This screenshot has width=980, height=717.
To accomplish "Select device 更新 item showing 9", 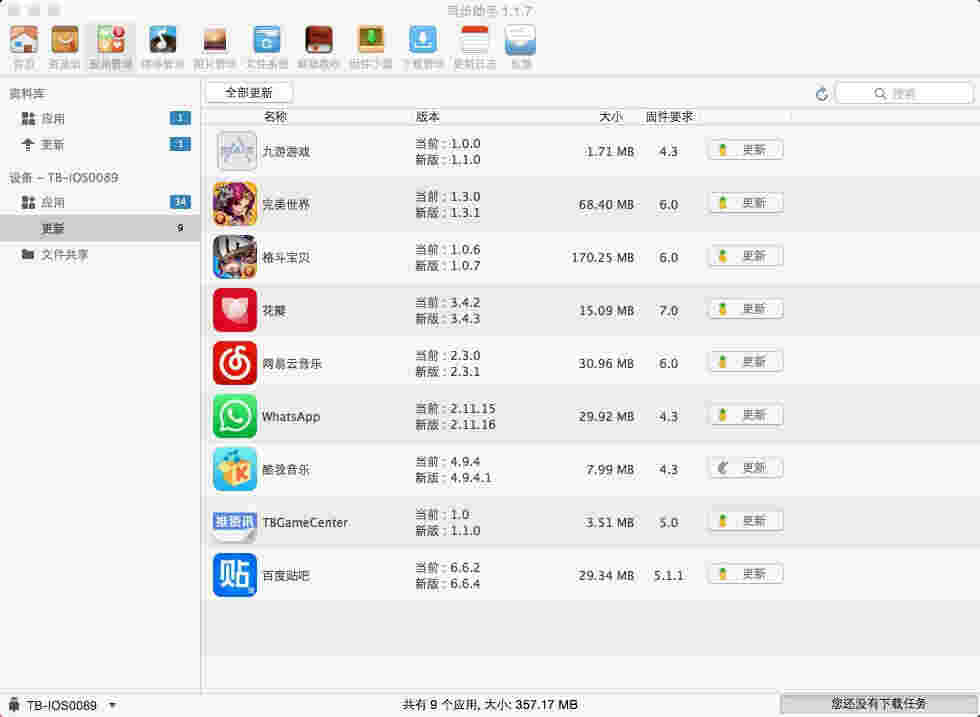I will (100, 228).
